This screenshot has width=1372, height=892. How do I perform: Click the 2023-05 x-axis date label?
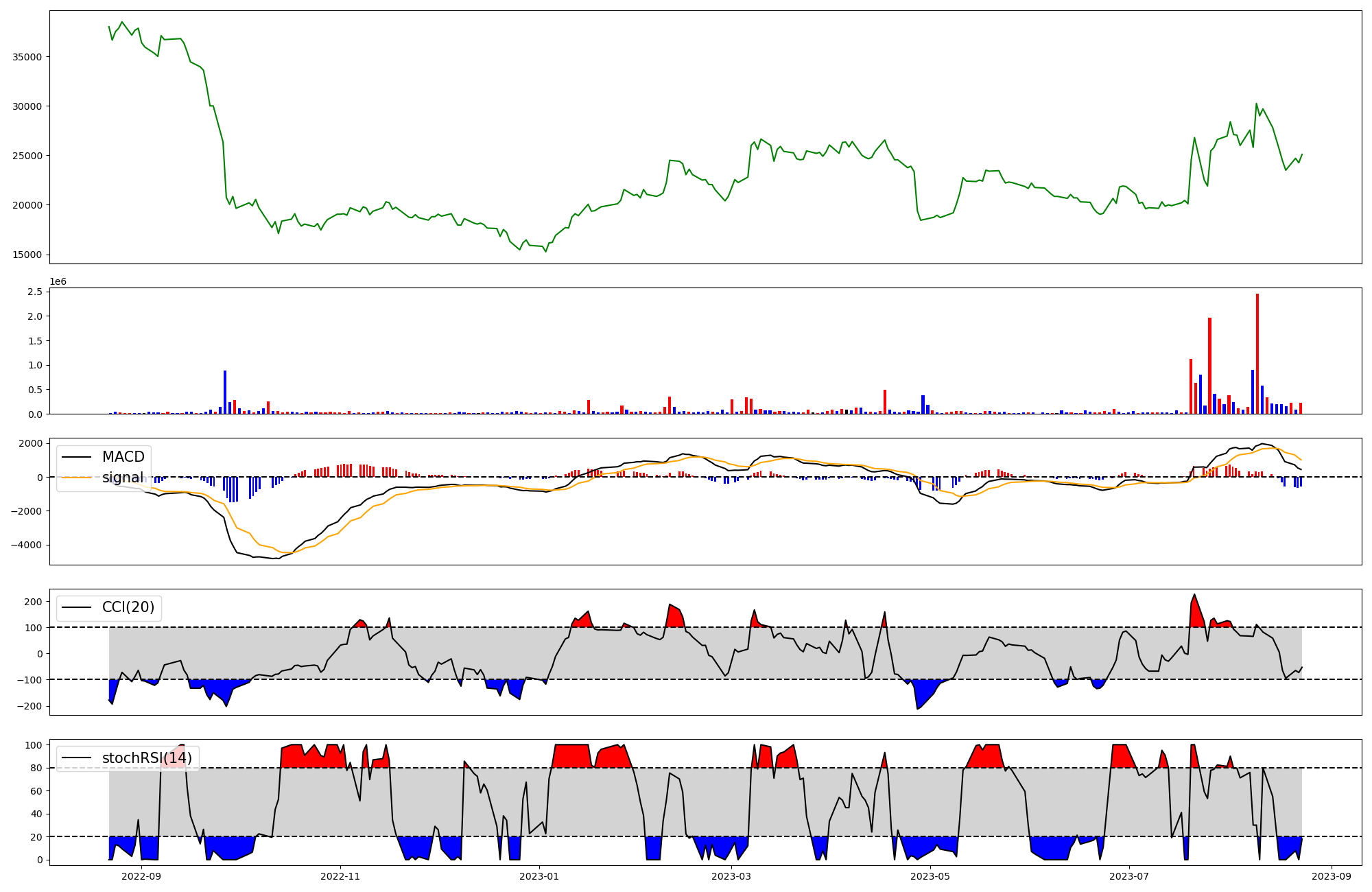930,876
